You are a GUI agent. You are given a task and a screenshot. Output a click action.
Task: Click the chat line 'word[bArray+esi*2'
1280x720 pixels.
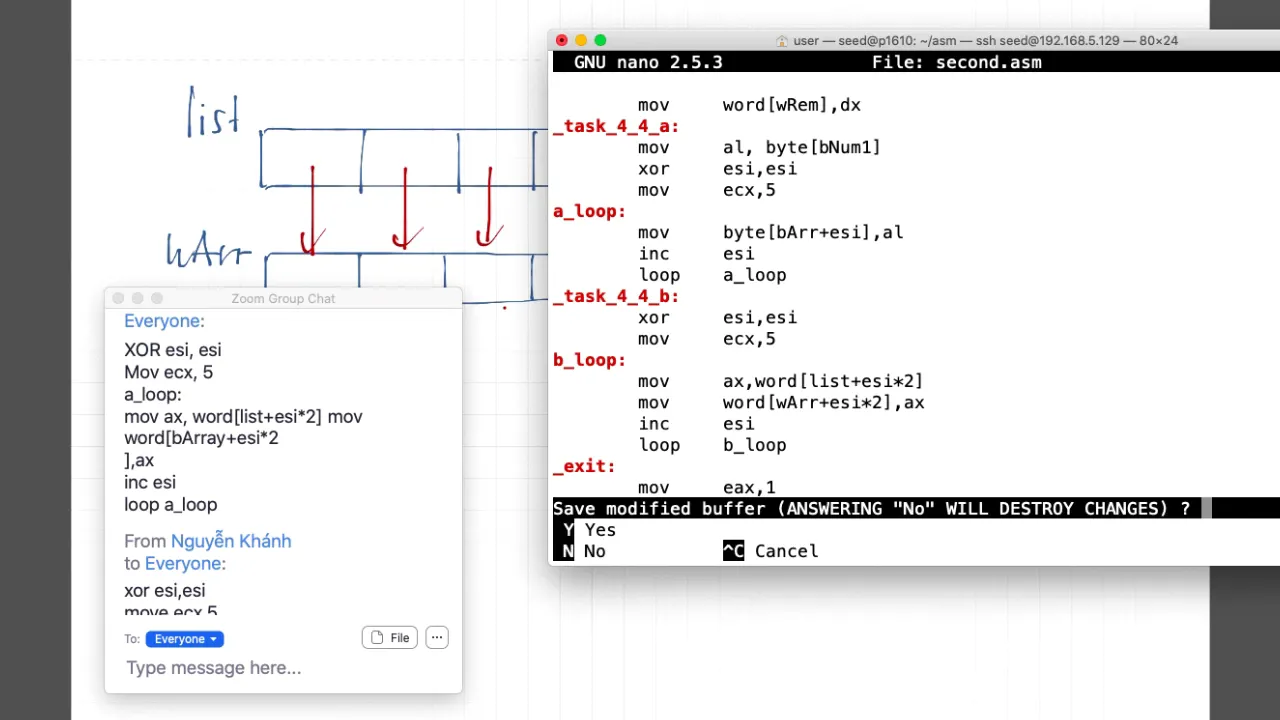pos(201,438)
